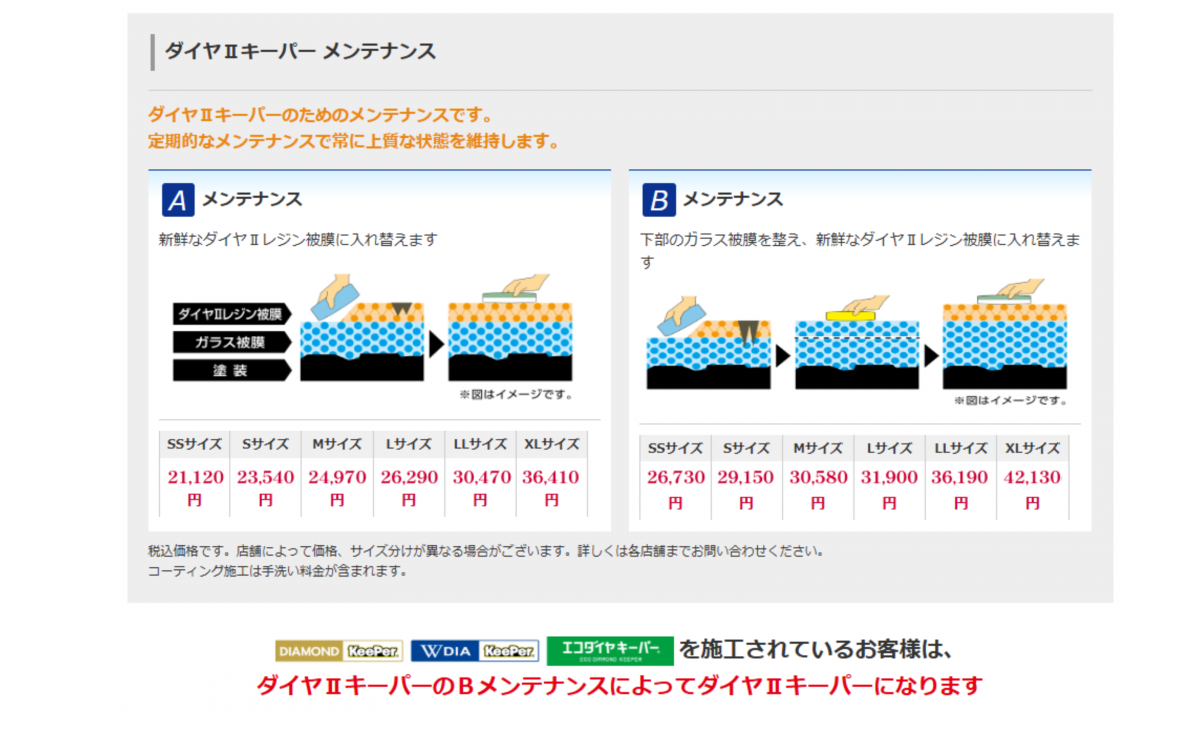This screenshot has height=755, width=1200.
Task: Click A maintenance price 30,470
Action: (481, 478)
